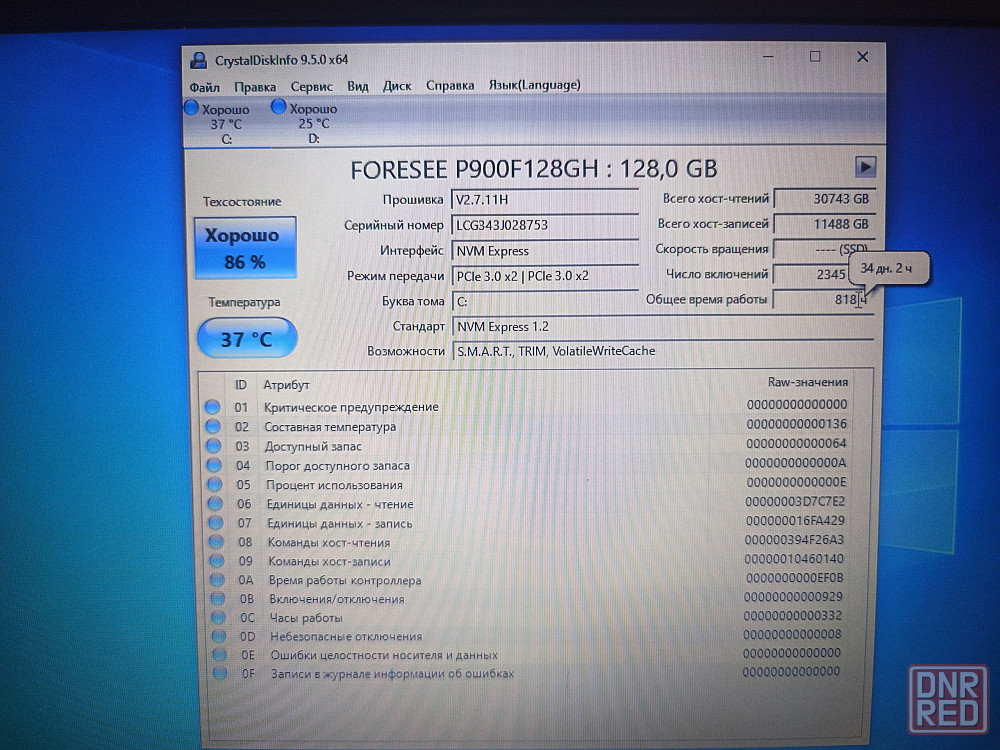Select the Время работы контроллера row
1000x750 pixels.
tap(527, 579)
